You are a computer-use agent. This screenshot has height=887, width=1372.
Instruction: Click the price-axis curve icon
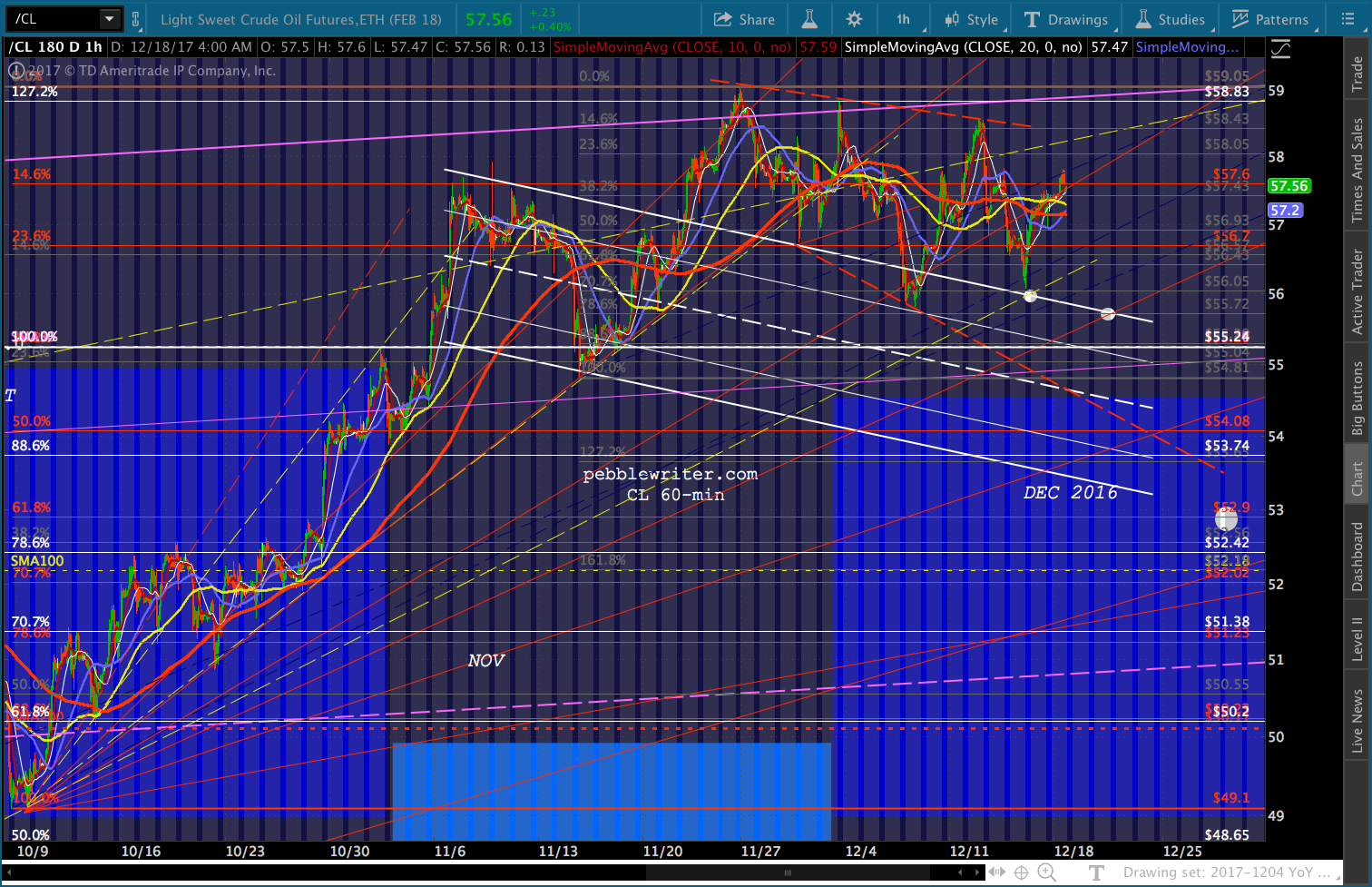pyautogui.click(x=1280, y=49)
